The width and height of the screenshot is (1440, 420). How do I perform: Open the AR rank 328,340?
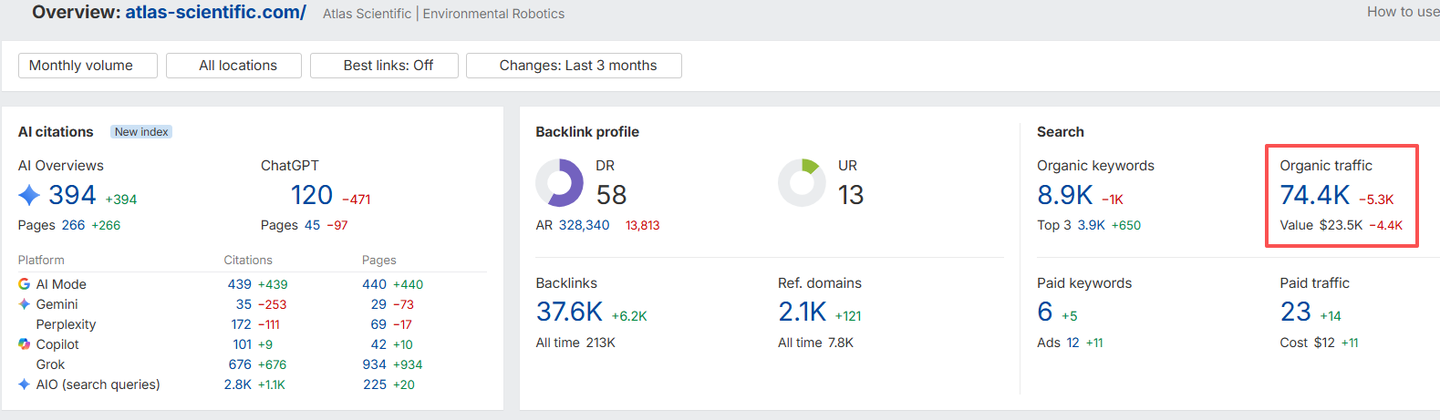[584, 225]
